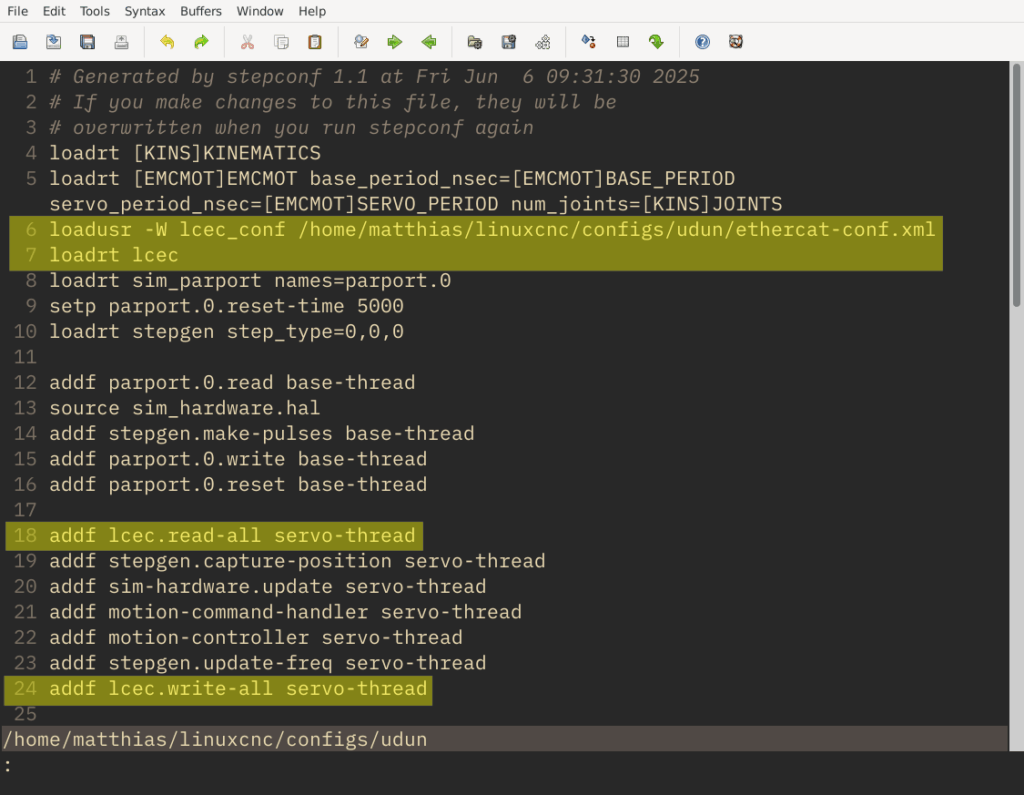This screenshot has height=795, width=1024.
Task: Click 'addf lcec.write-all servo-thread' line
Action: pyautogui.click(x=238, y=689)
